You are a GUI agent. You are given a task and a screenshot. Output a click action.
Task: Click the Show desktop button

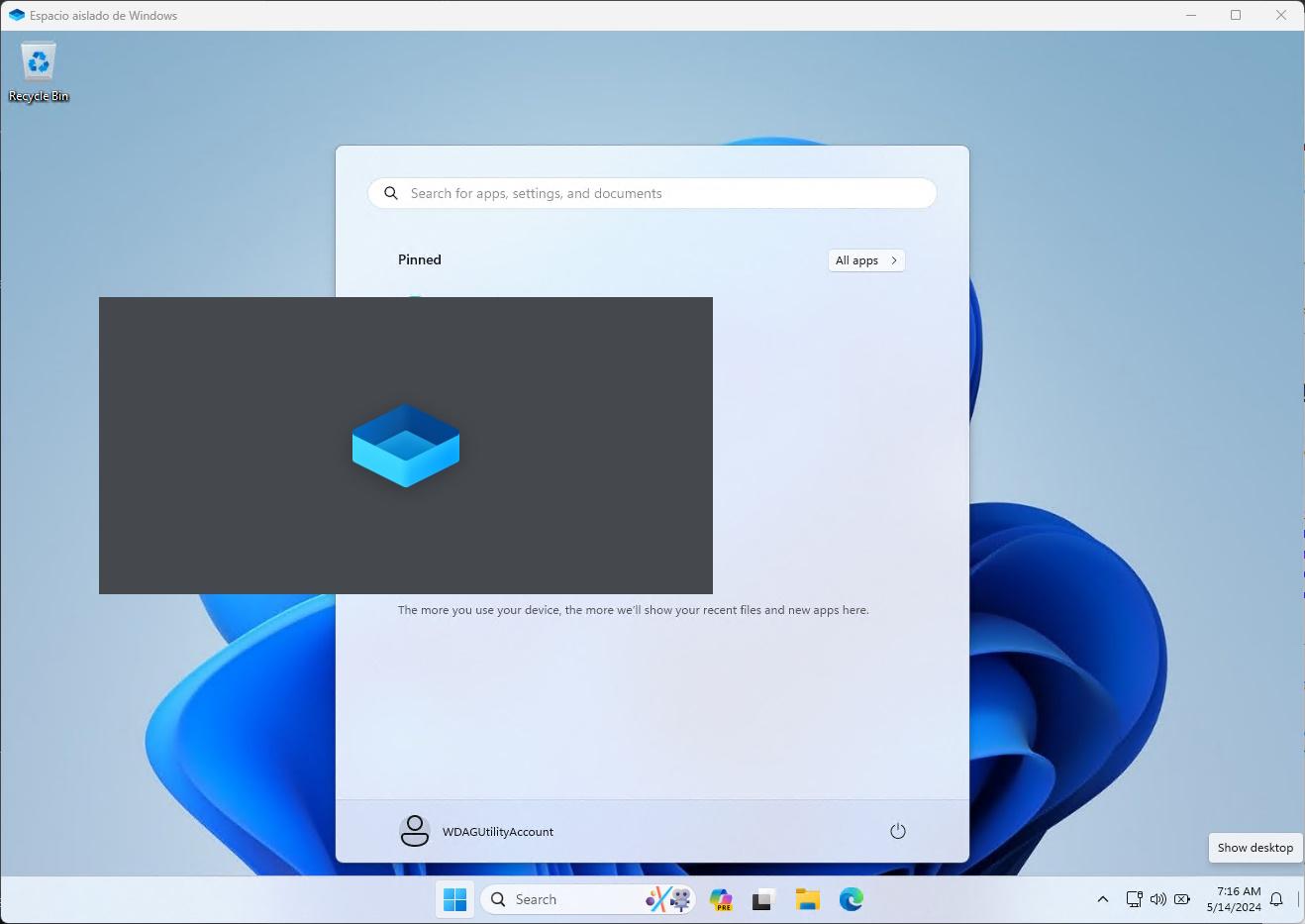click(x=1255, y=848)
